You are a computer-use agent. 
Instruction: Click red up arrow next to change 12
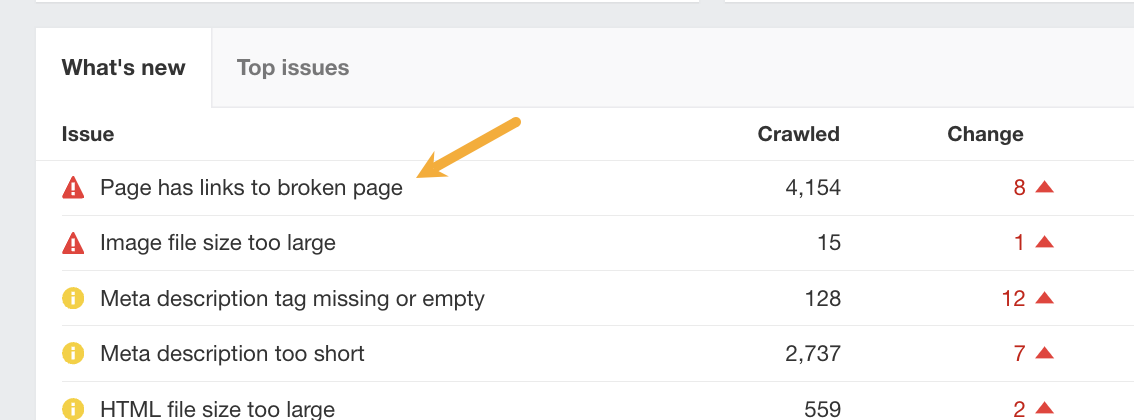click(1045, 297)
